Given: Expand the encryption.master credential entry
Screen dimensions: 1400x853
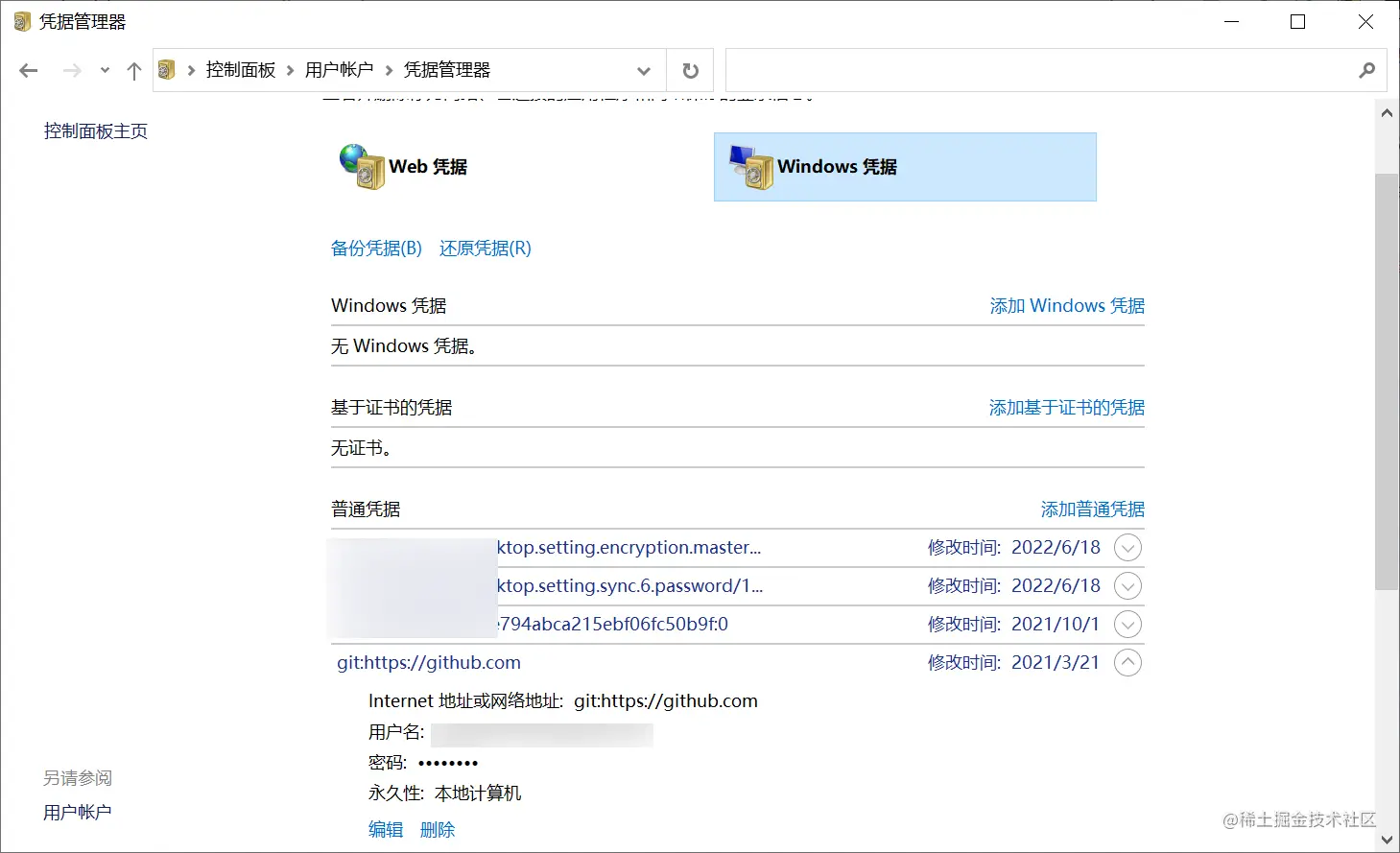Looking at the screenshot, I should [x=1128, y=548].
